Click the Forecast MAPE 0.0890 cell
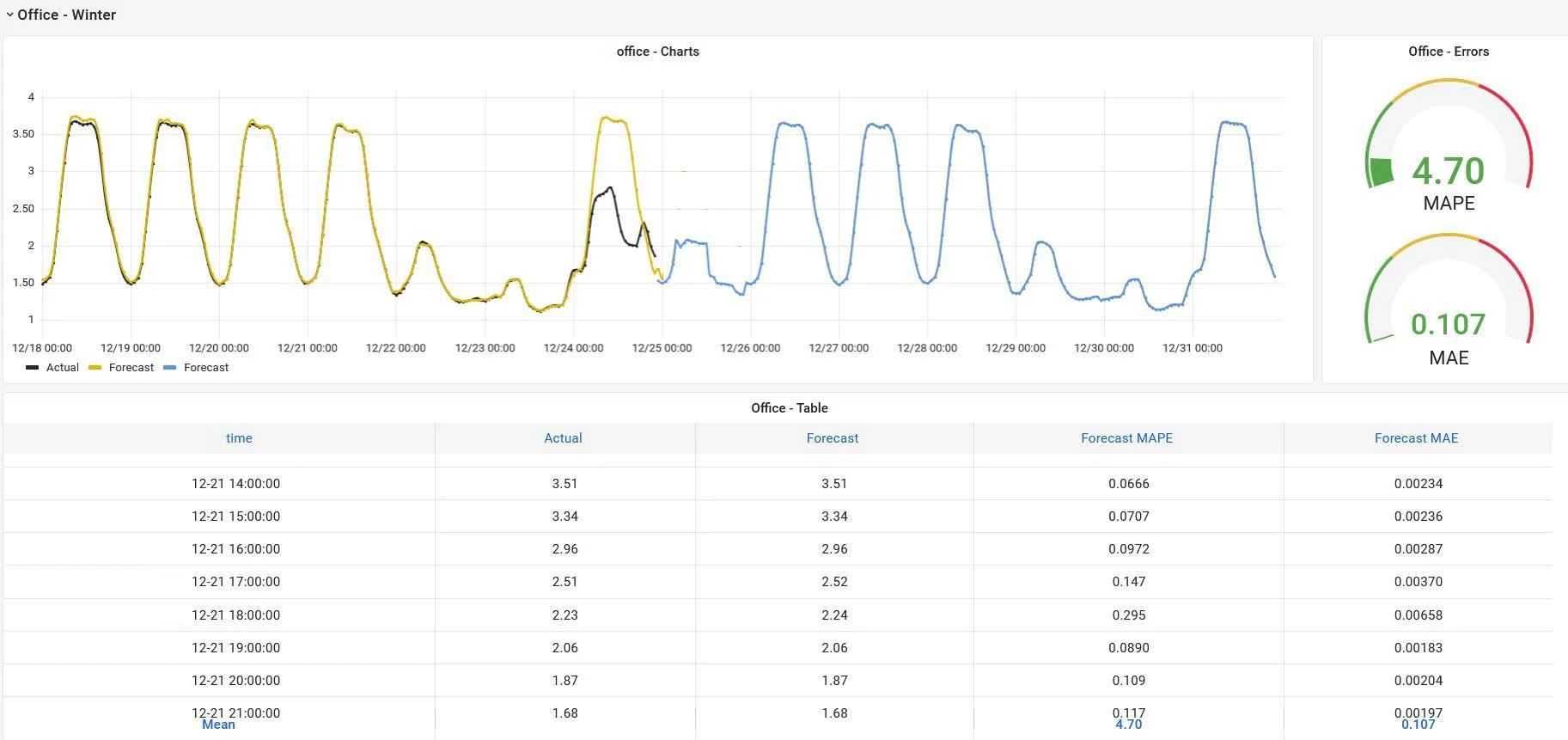The image size is (1568, 740). point(1129,648)
